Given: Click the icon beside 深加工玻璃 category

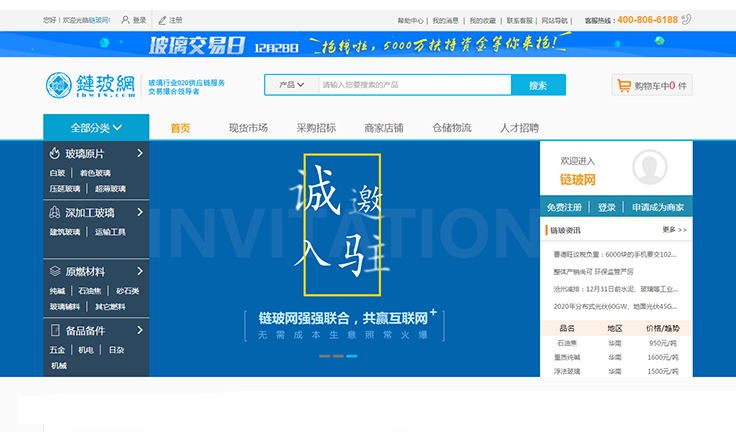Looking at the screenshot, I should tap(55, 212).
